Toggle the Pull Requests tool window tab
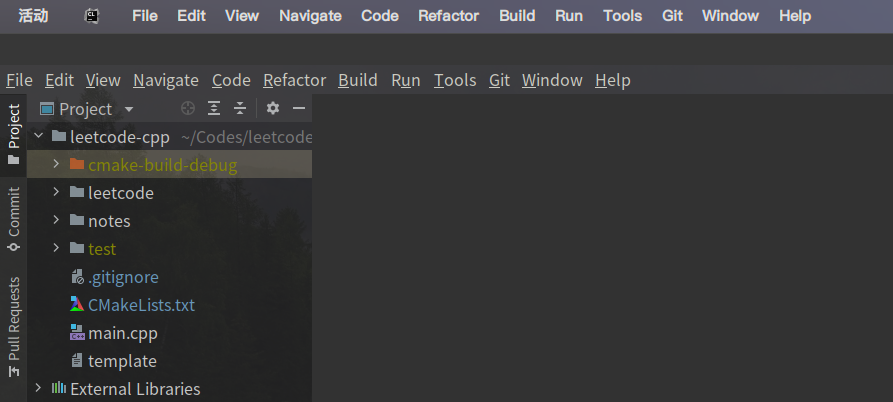Screen dimensions: 893x402 (14, 327)
